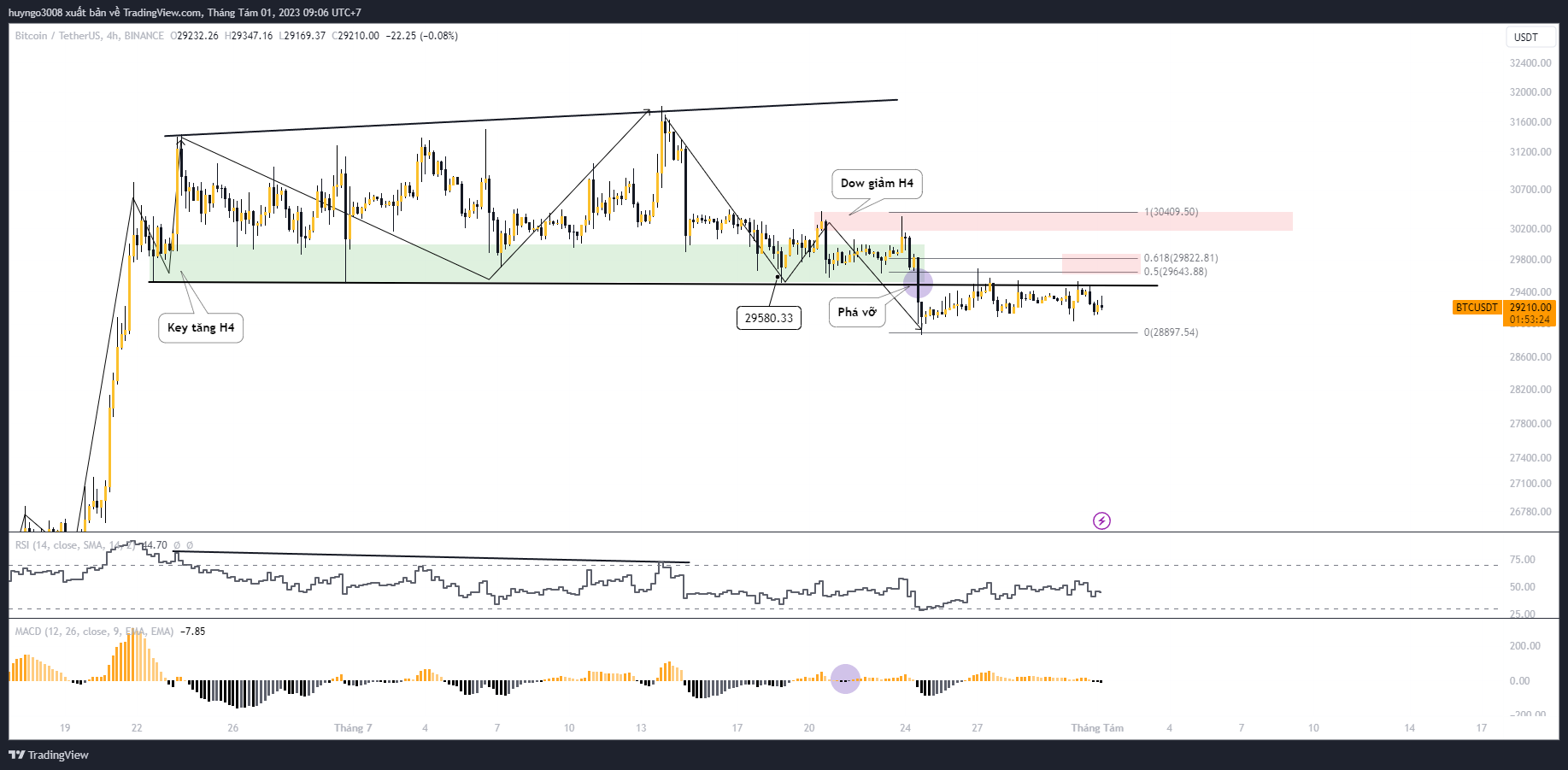Click the 28200.00 price axis label
The image size is (1568, 770).
tap(1530, 390)
